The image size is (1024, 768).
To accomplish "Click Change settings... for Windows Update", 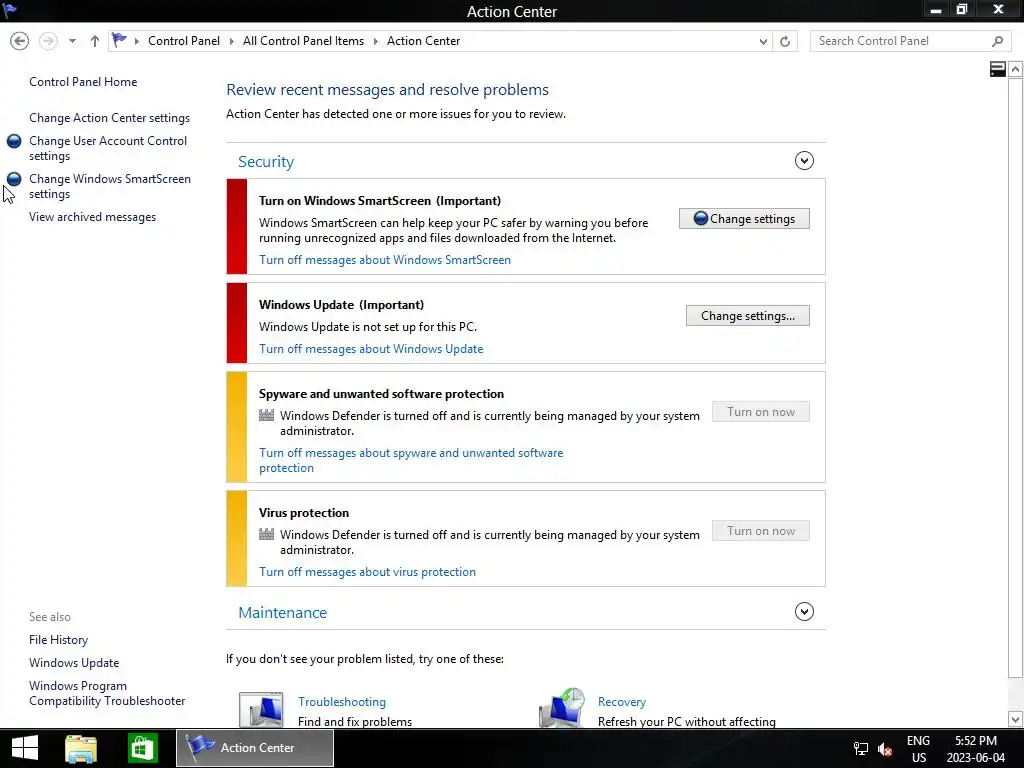I will pyautogui.click(x=747, y=316).
